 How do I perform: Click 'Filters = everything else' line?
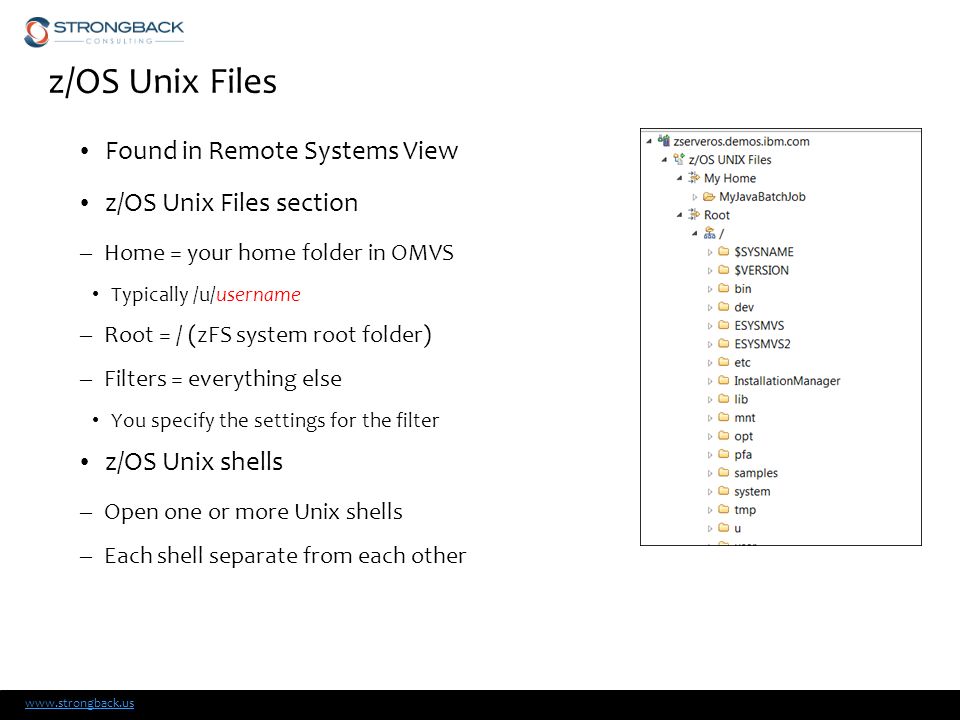click(x=223, y=379)
